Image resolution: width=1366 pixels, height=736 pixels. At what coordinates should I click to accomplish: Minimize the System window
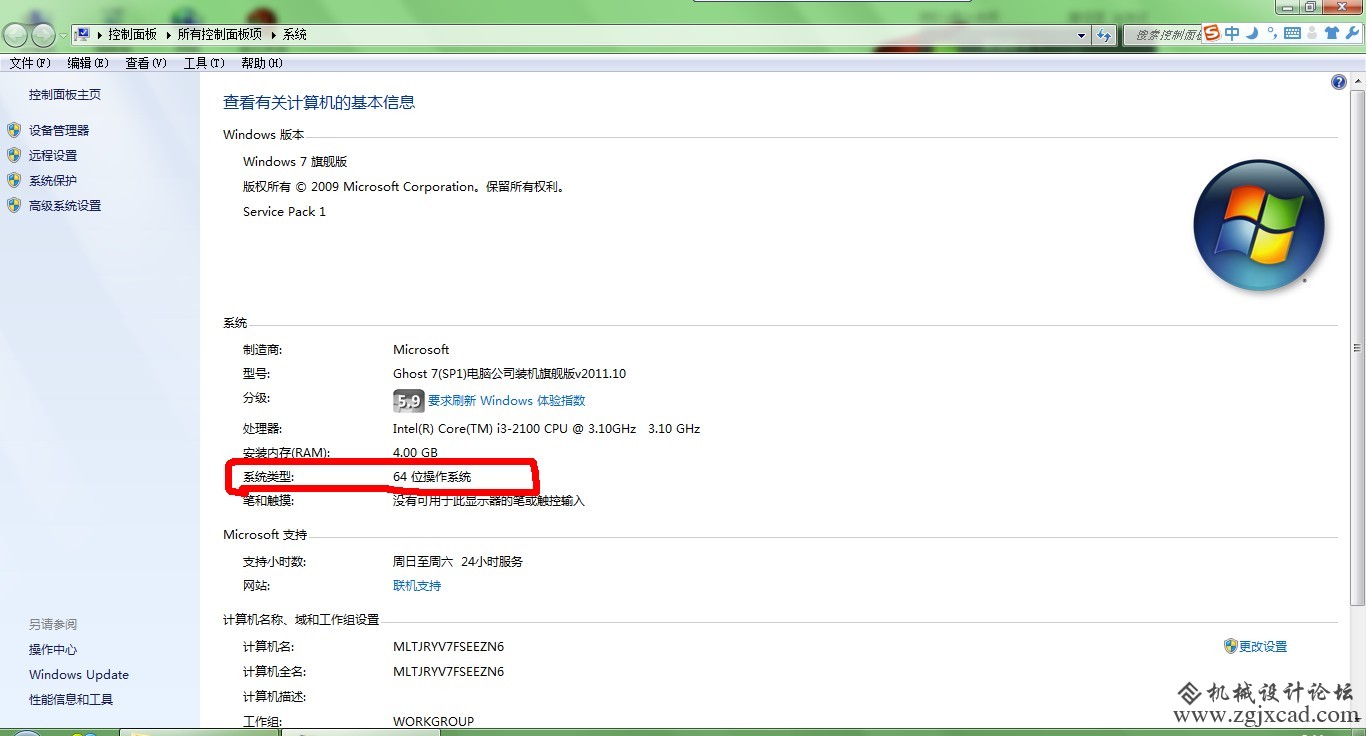[1287, 6]
